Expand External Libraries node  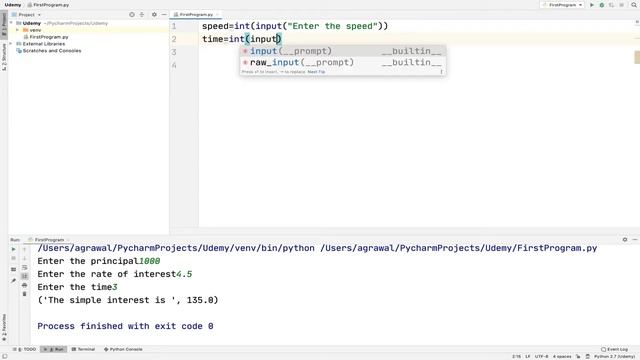[11, 44]
